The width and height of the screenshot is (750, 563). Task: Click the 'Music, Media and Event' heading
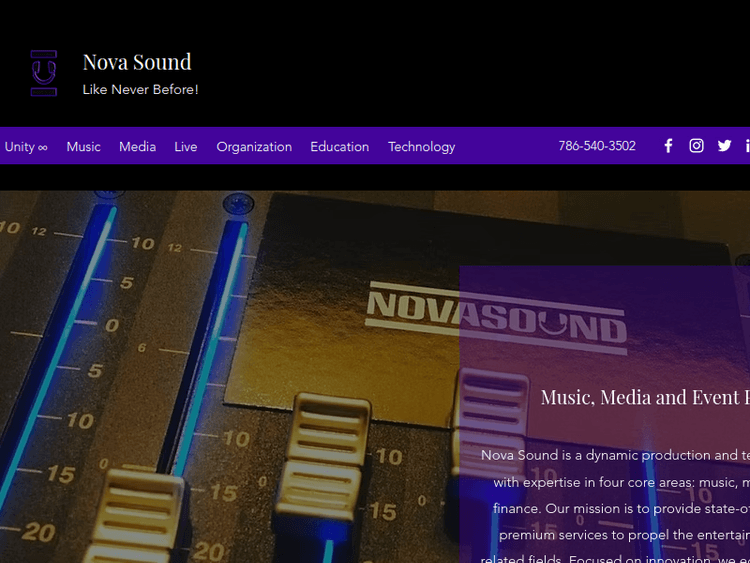(x=645, y=397)
